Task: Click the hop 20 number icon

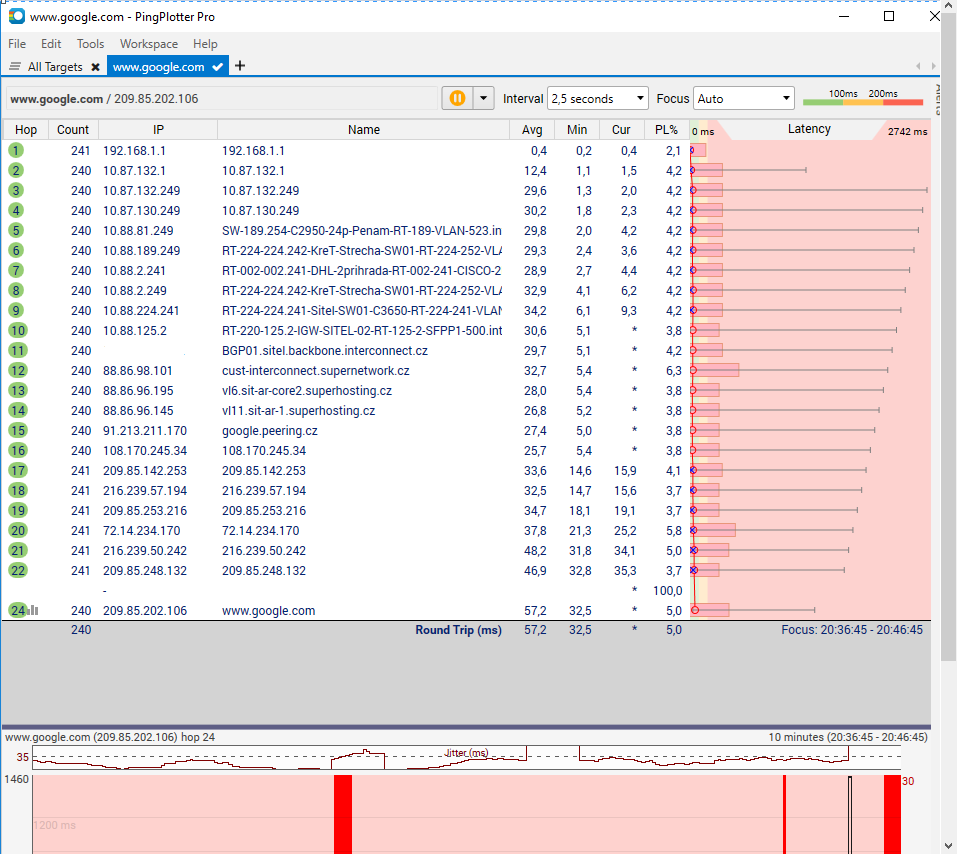Action: coord(17,530)
